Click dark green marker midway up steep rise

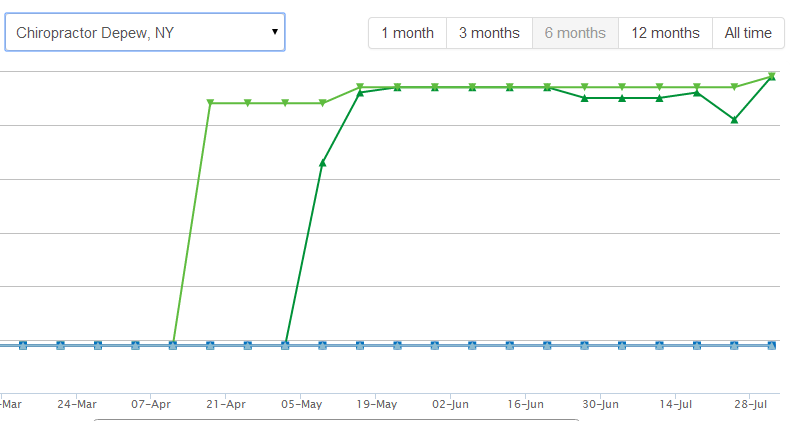(322, 162)
